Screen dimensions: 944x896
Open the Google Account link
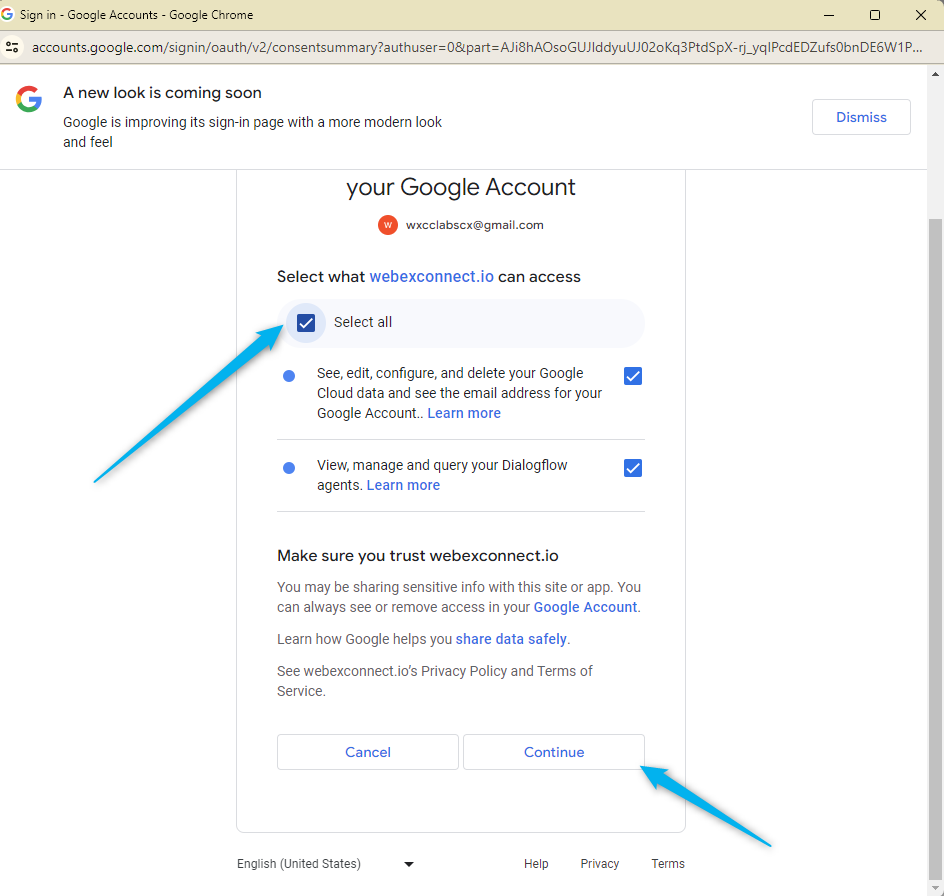[585, 607]
